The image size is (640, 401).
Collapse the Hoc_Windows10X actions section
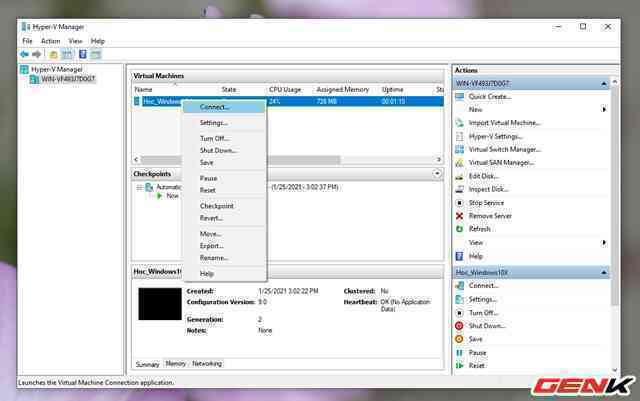click(604, 272)
